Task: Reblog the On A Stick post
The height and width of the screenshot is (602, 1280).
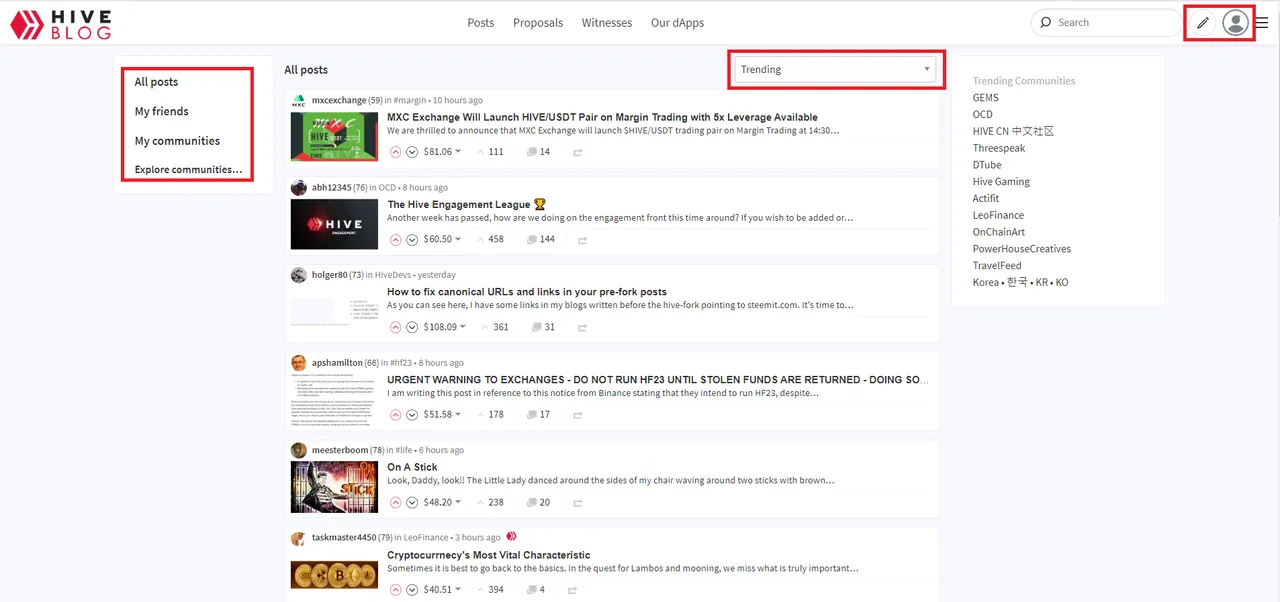Action: click(x=578, y=502)
